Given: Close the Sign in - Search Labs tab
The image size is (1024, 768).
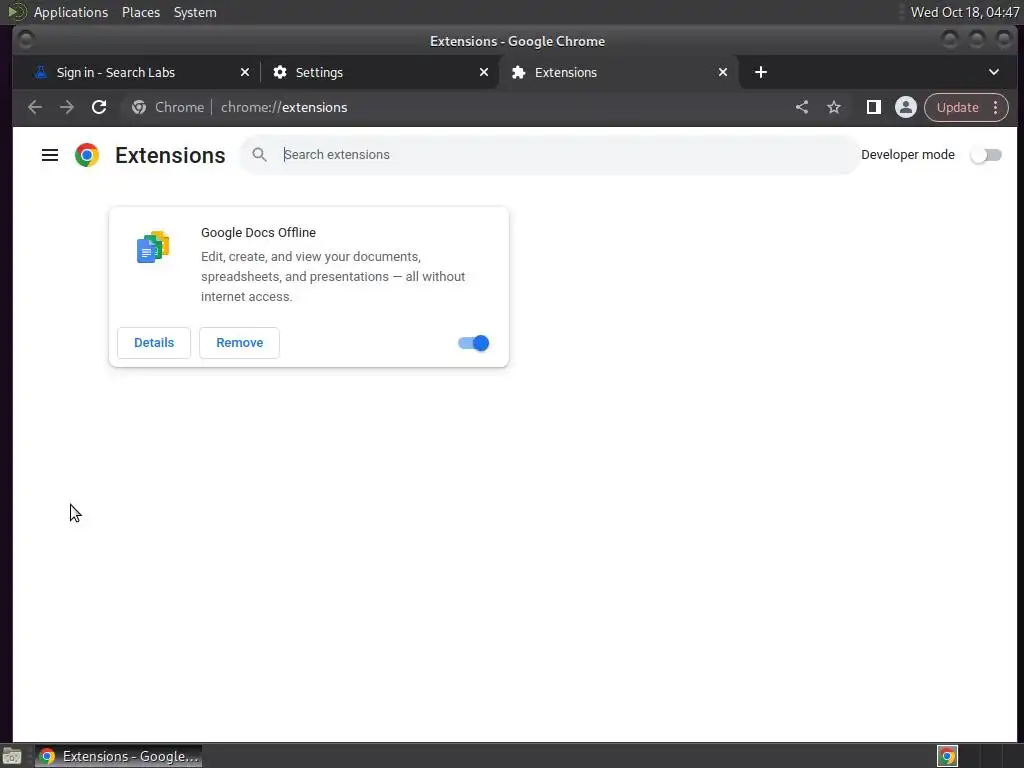Looking at the screenshot, I should (245, 72).
